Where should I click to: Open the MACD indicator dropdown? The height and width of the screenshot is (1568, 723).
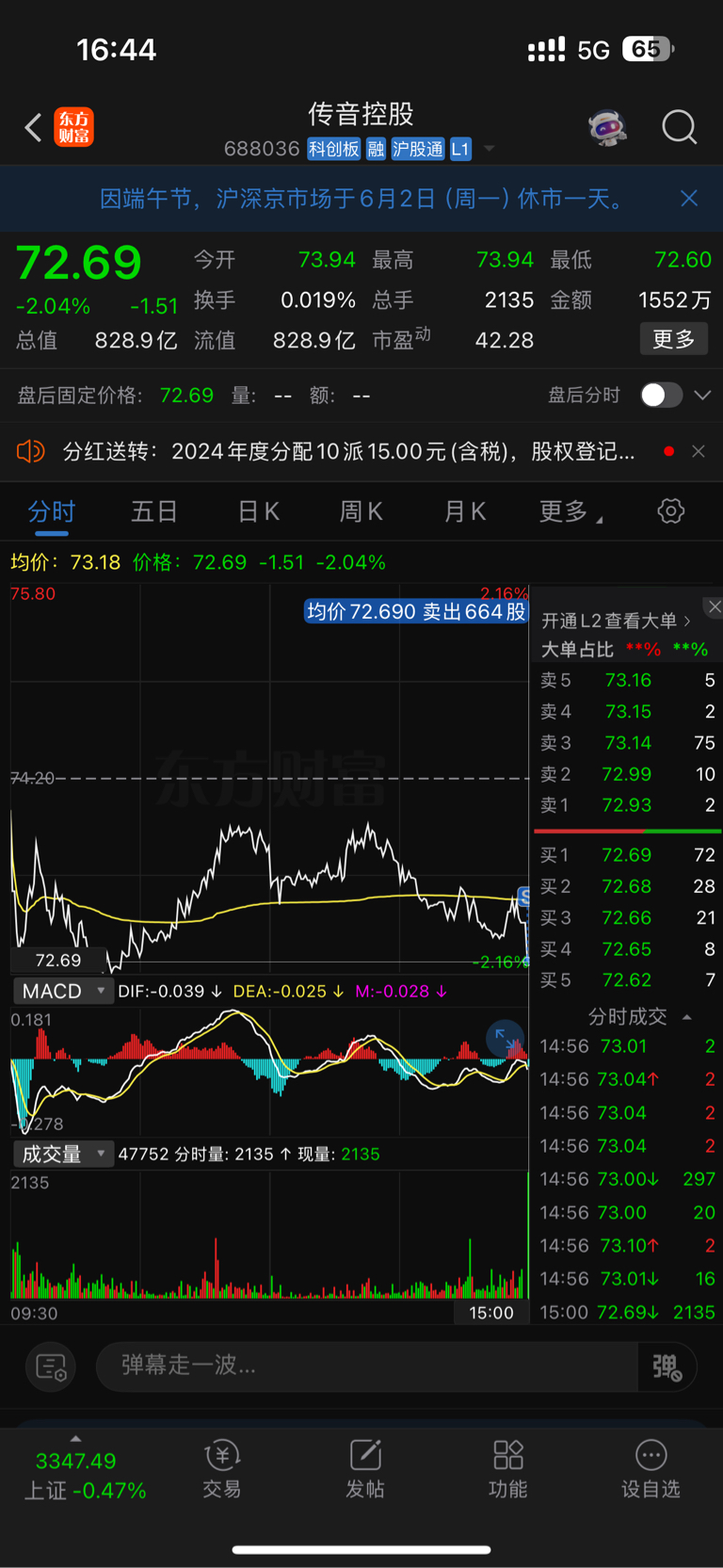pyautogui.click(x=63, y=991)
